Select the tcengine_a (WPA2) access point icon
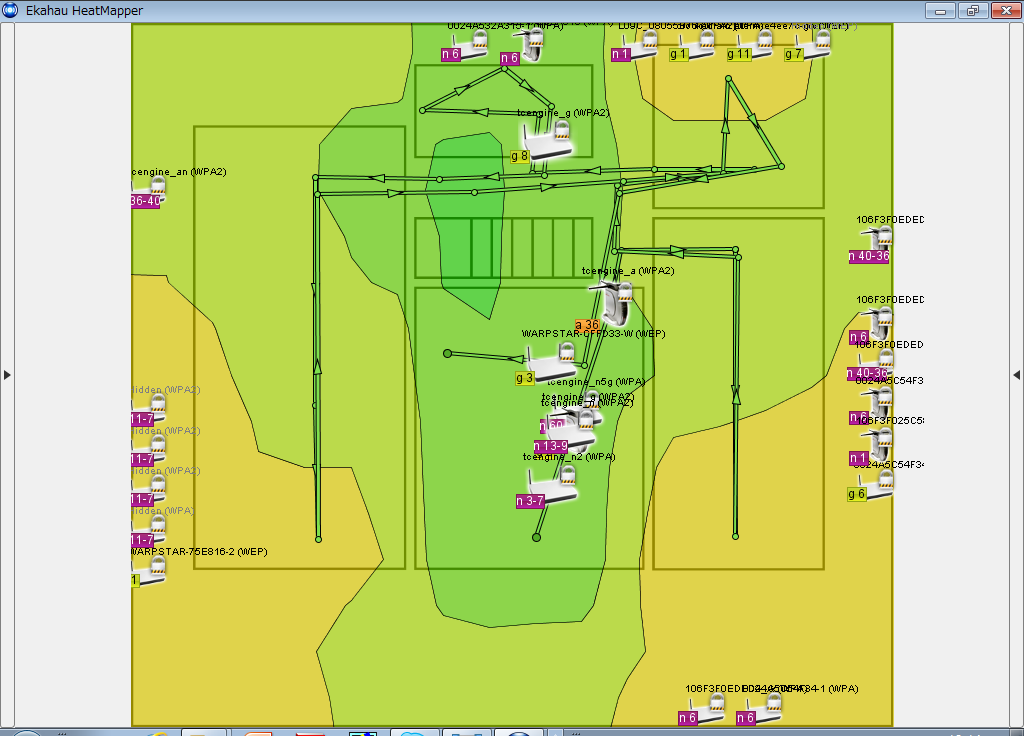Screen dimensions: 1024x736 coord(614,302)
